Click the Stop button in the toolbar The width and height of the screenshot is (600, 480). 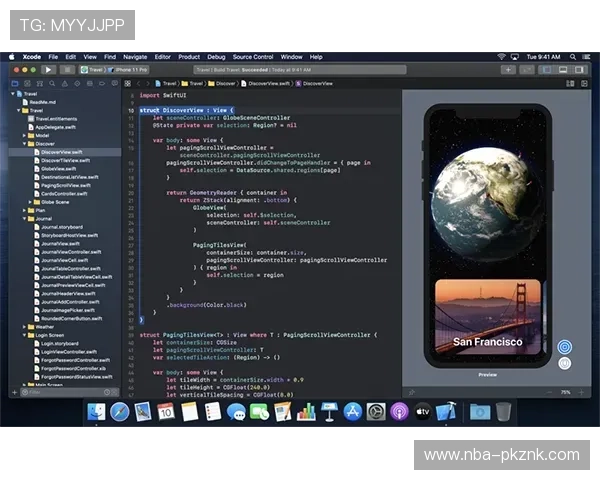point(67,70)
